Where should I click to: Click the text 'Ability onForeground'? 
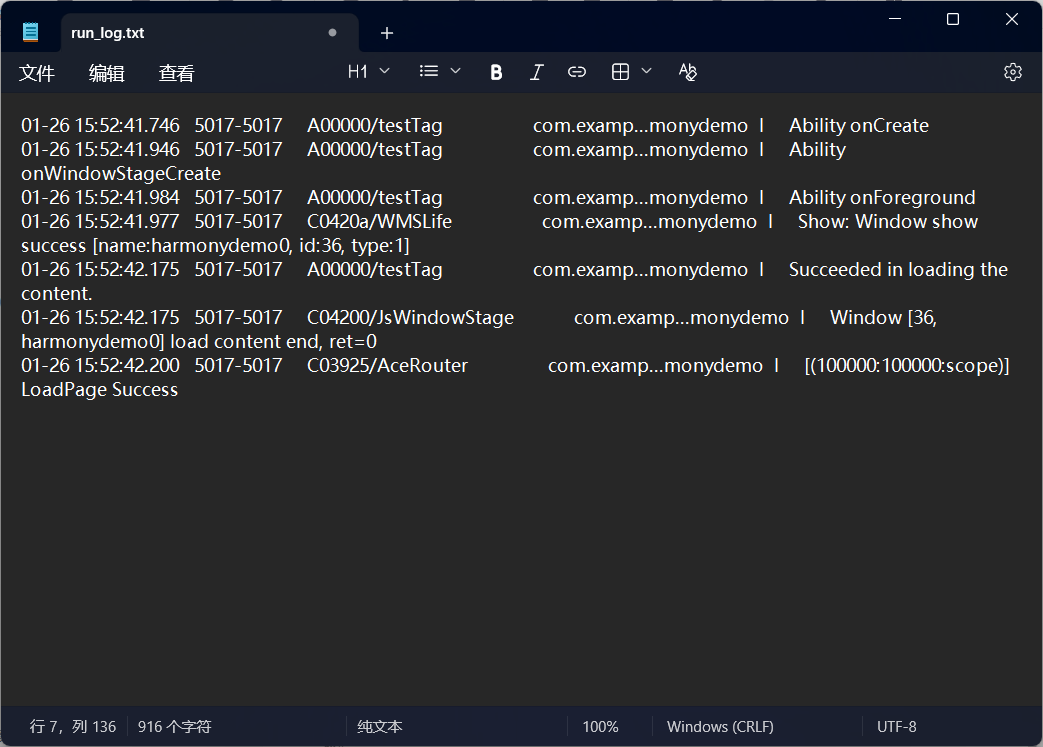click(882, 198)
